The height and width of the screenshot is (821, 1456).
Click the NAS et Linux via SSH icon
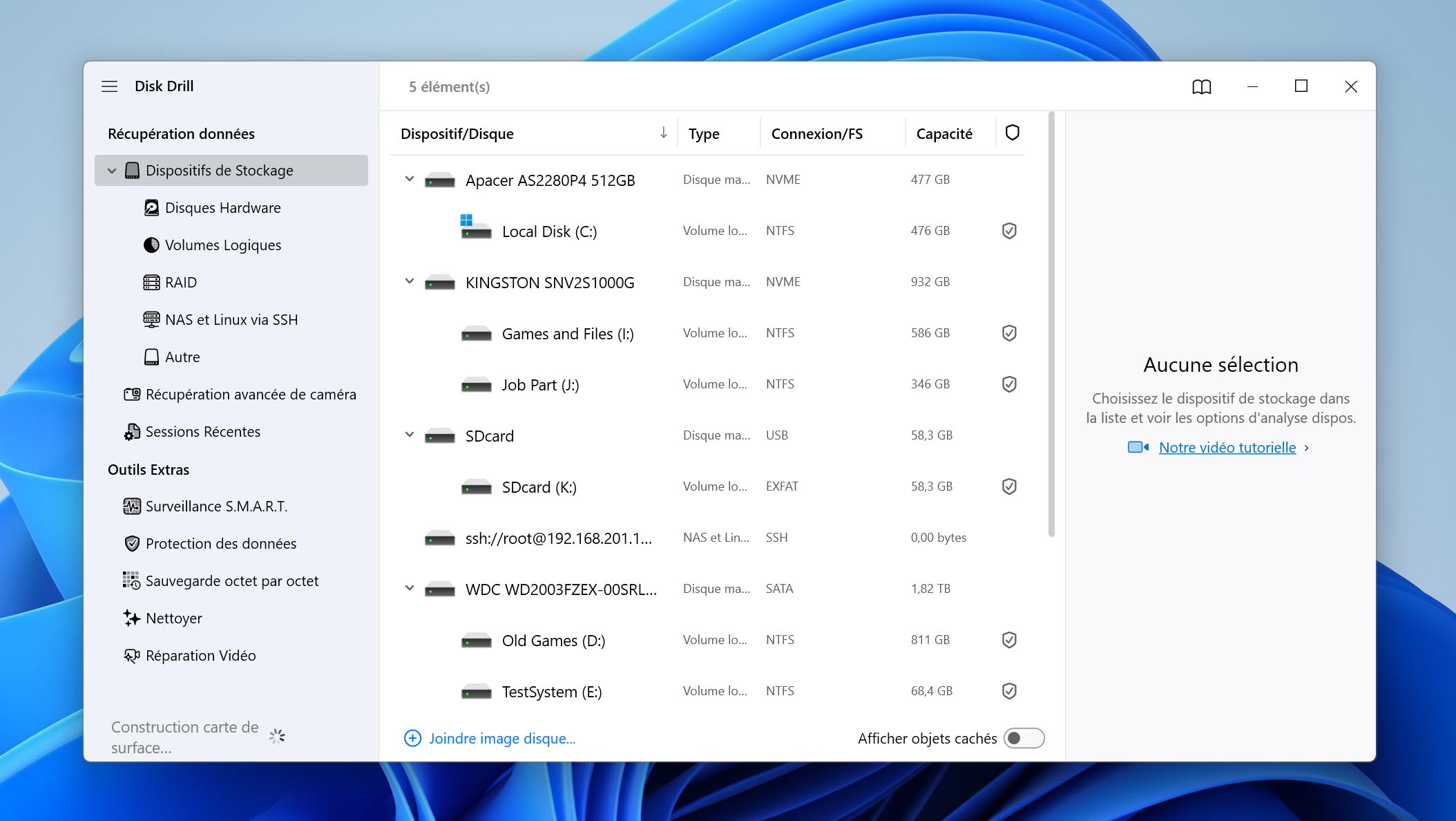coord(151,320)
